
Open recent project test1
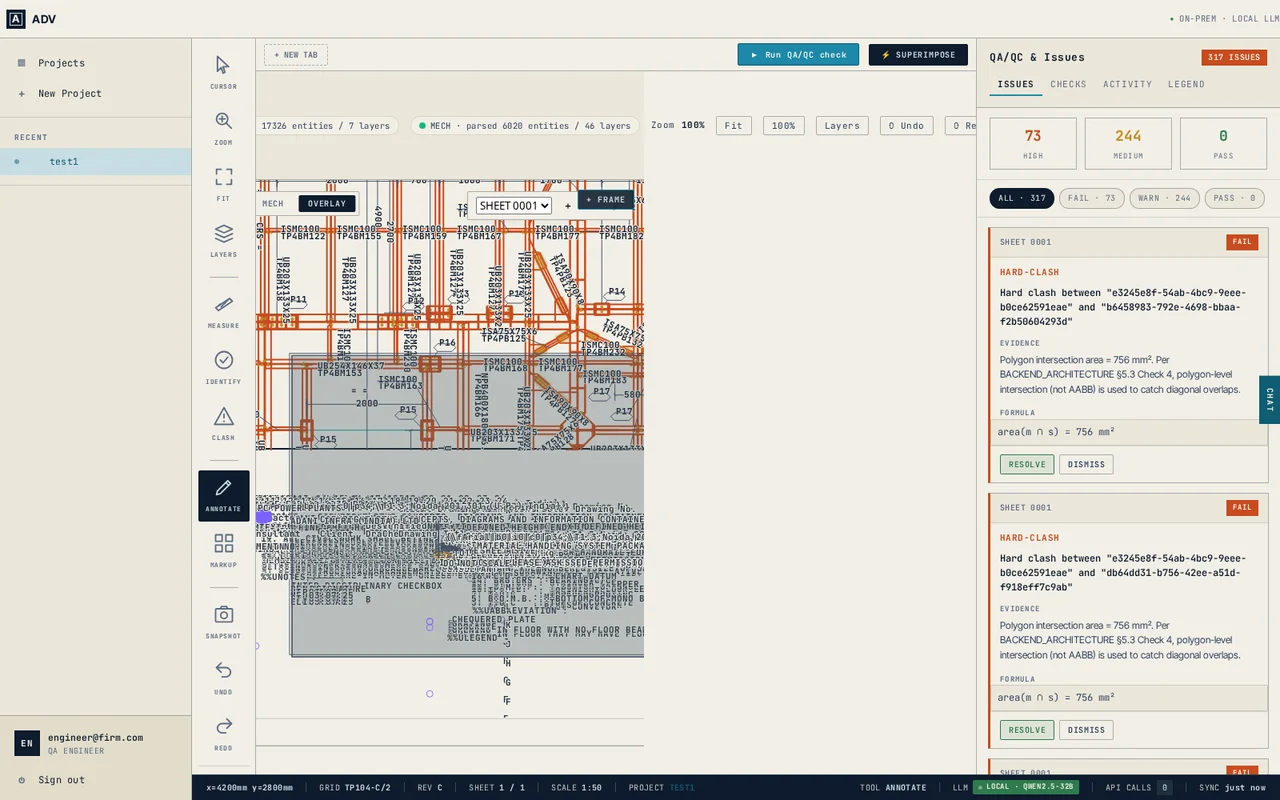95,161
